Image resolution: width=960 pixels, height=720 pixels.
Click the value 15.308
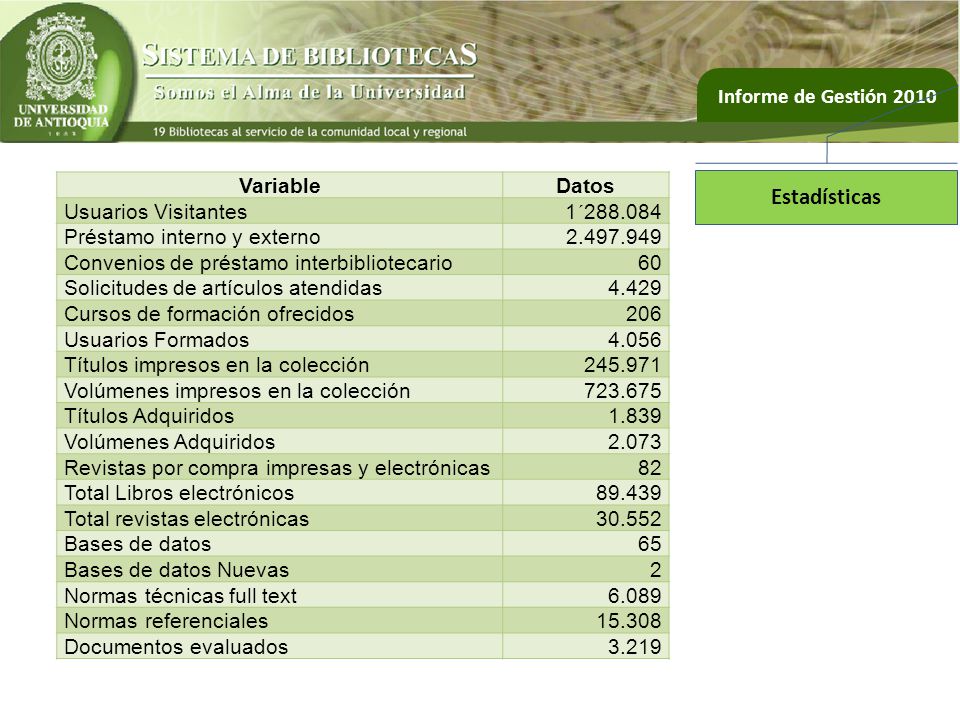tap(628, 621)
